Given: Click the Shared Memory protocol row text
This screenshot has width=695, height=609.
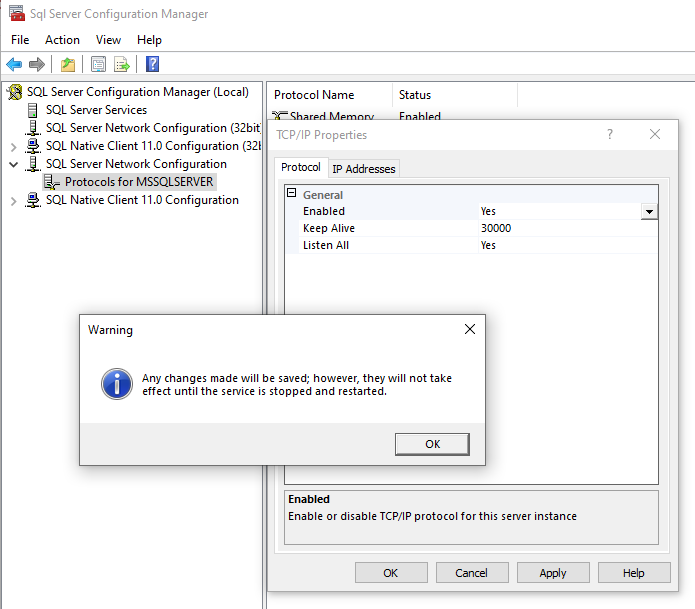Looking at the screenshot, I should click(332, 116).
